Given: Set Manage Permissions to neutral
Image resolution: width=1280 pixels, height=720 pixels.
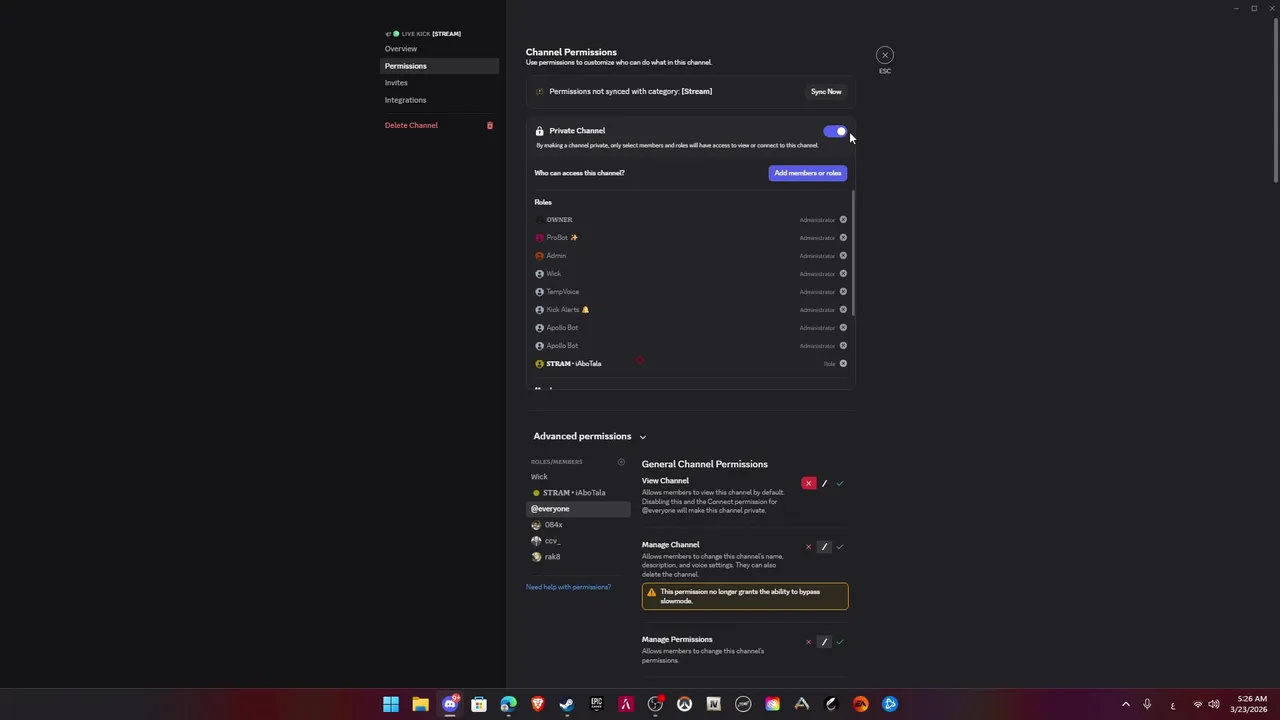Looking at the screenshot, I should (x=824, y=642).
